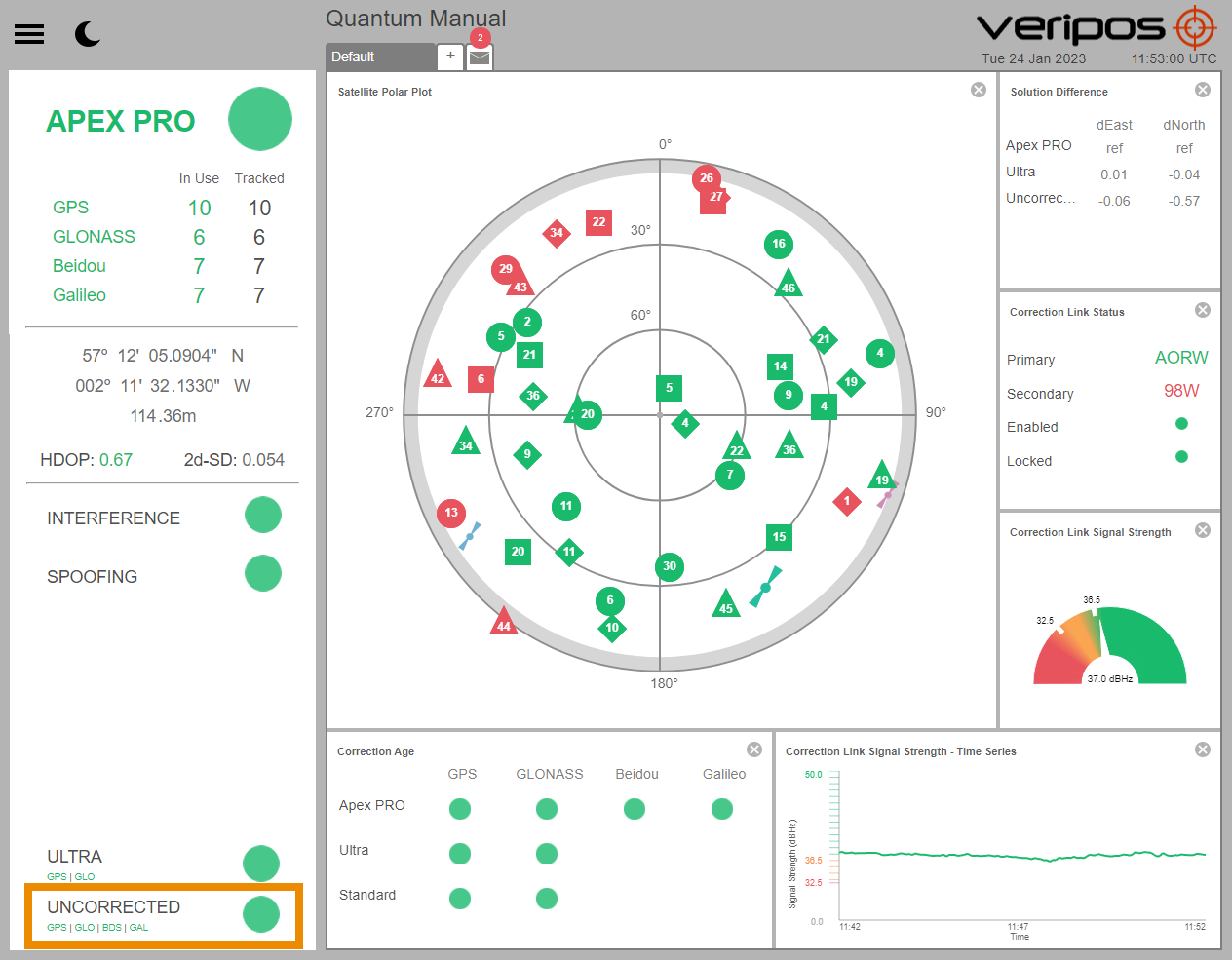This screenshot has height=960, width=1232.
Task: Click the SPOOFING status indicator
Action: tap(263, 573)
